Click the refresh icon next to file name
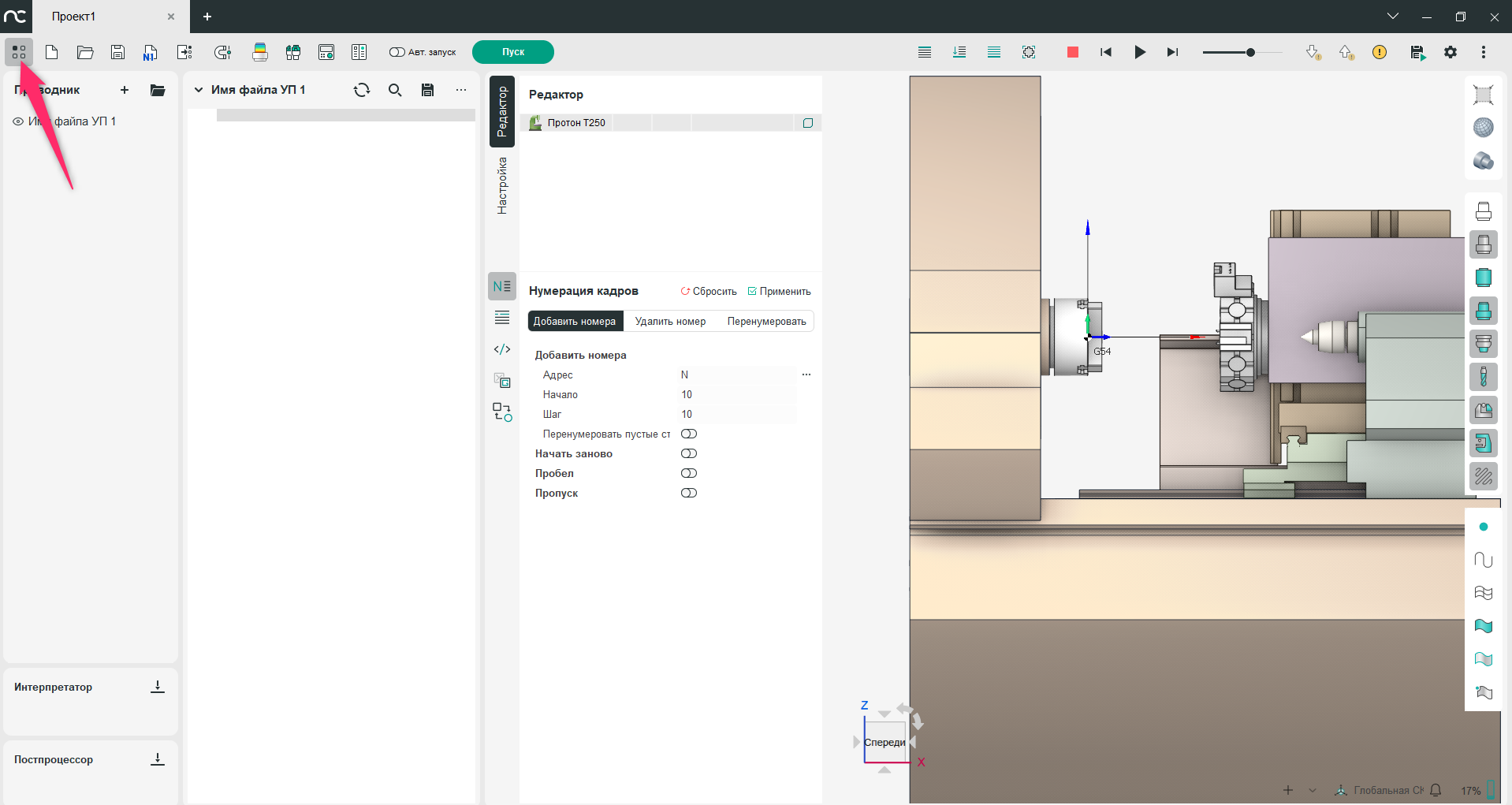 362,90
